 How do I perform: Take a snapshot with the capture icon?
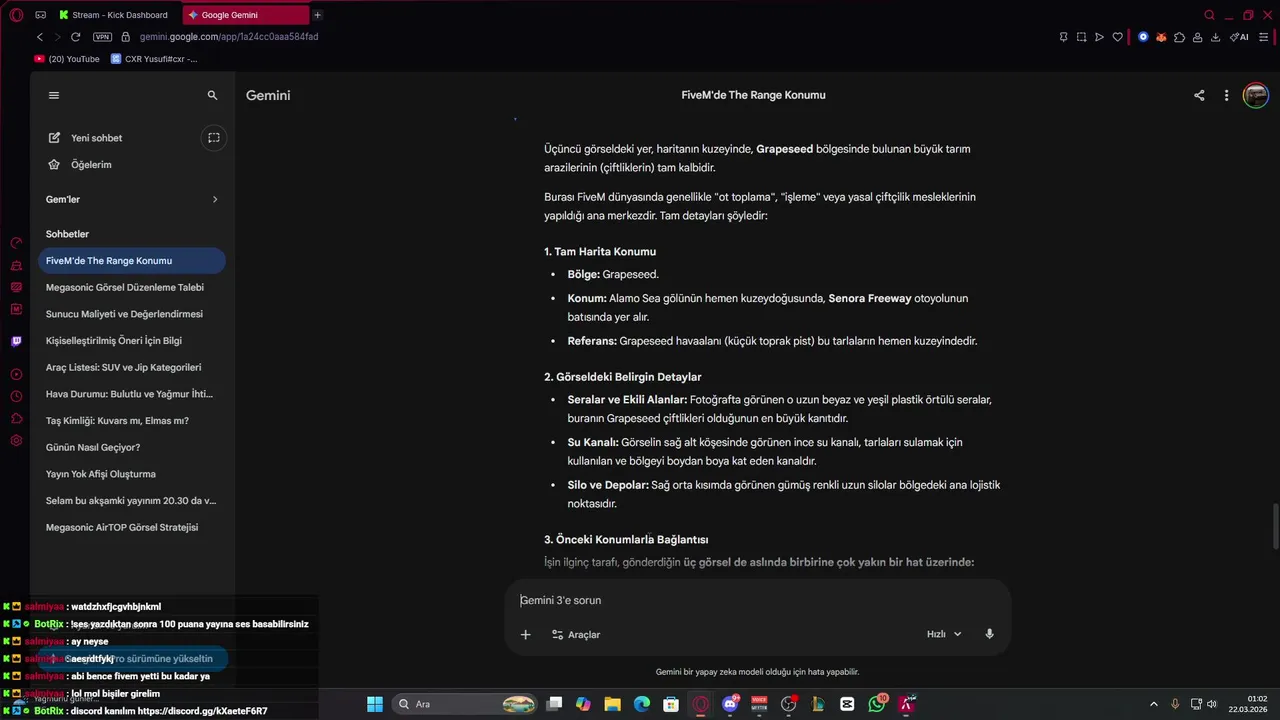click(x=1081, y=37)
